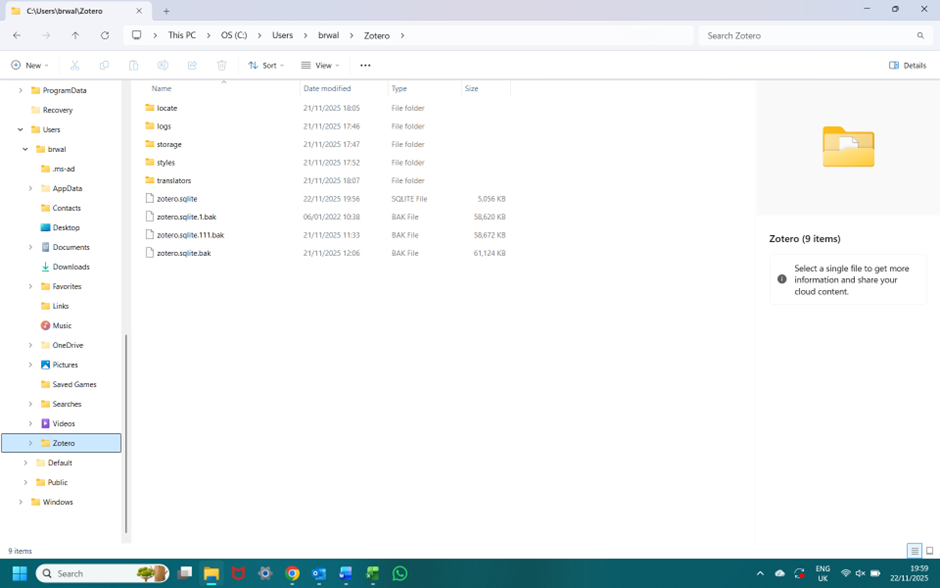
Task: Open Task View from taskbar
Action: [185, 574]
